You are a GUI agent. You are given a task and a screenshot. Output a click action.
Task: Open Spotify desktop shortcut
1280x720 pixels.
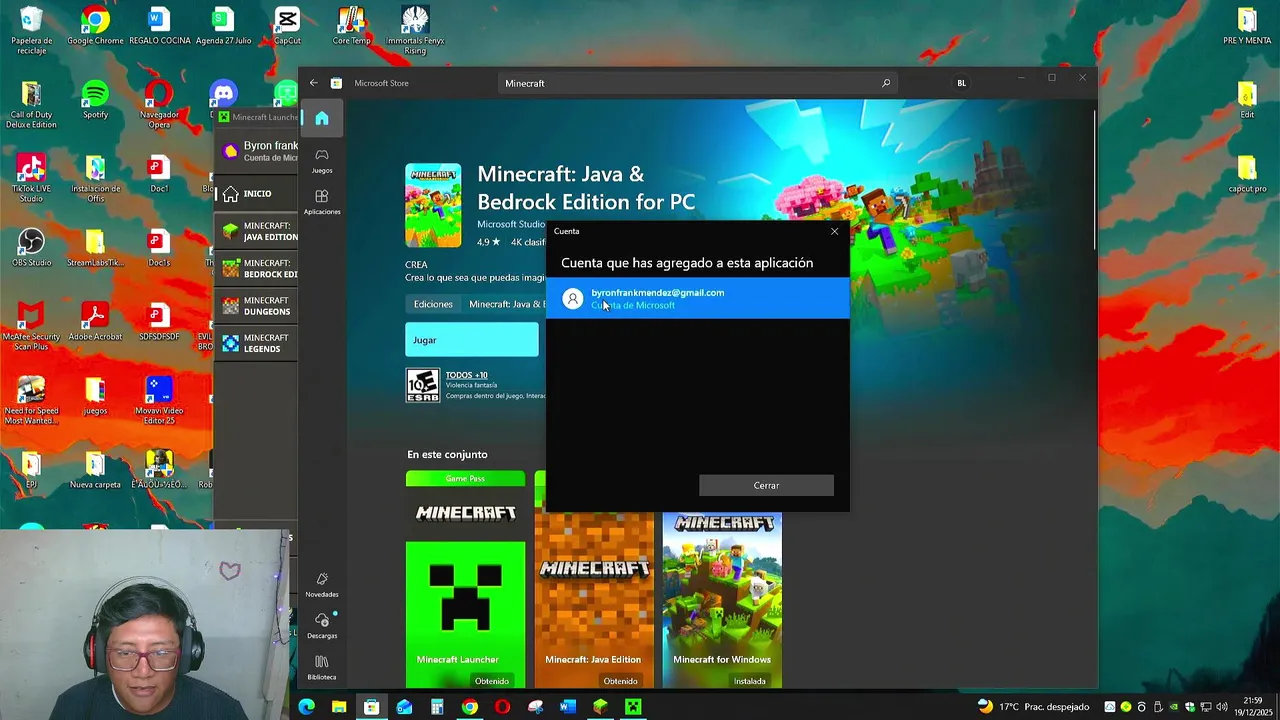pos(95,100)
